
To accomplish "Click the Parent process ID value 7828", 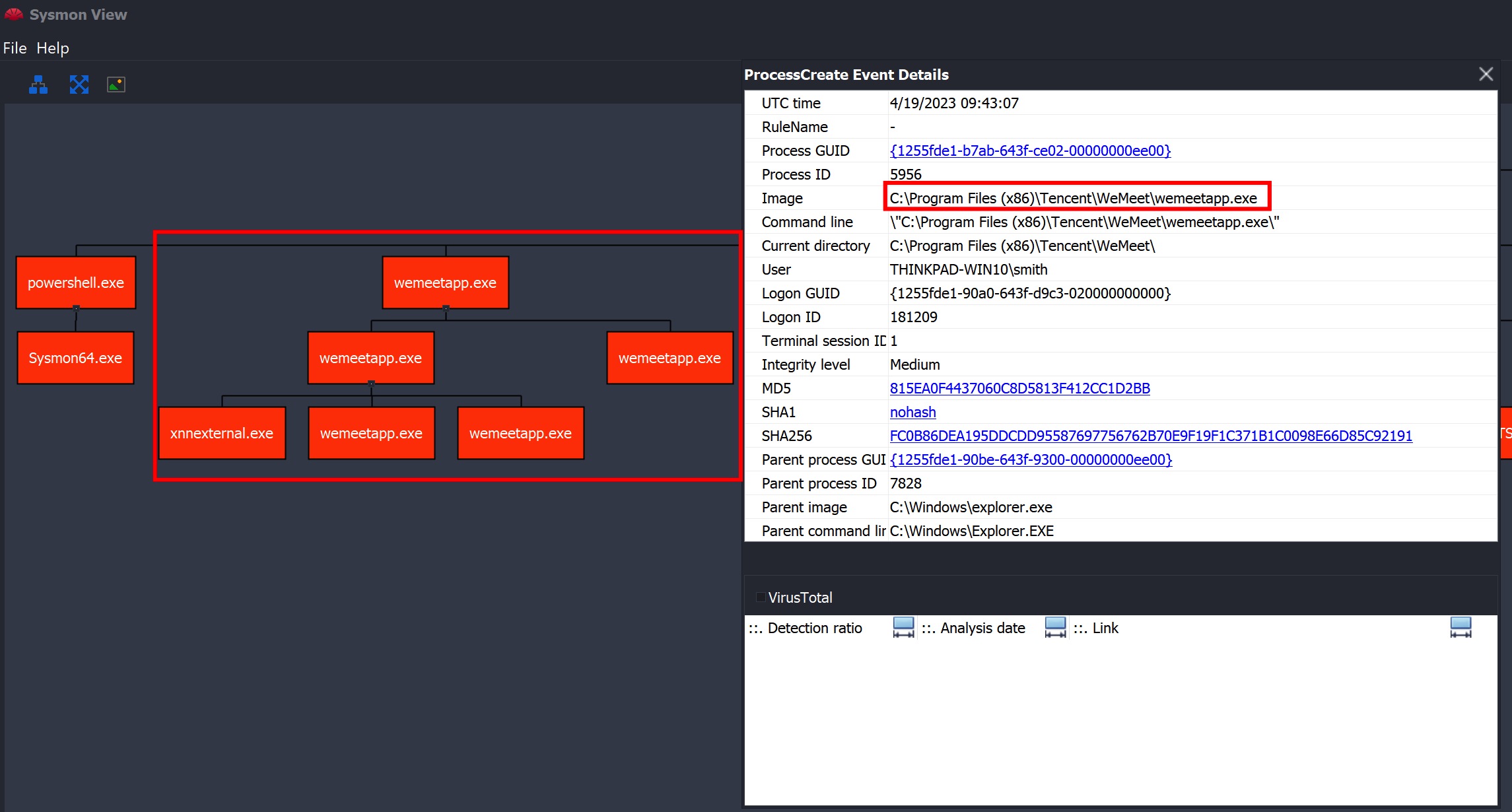I will point(905,483).
